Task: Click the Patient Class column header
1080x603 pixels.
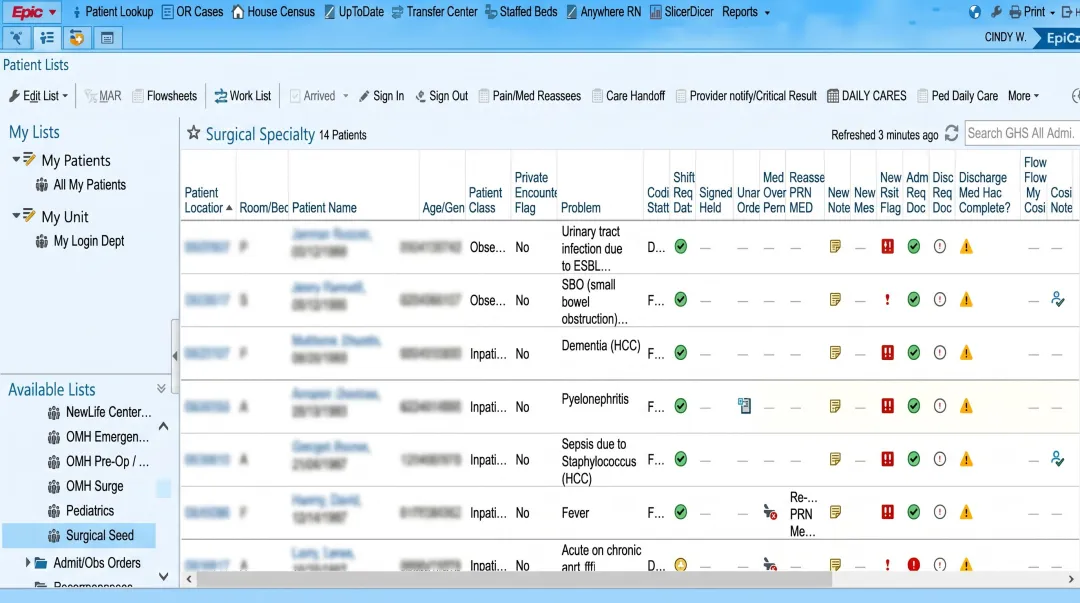Action: [x=486, y=201]
